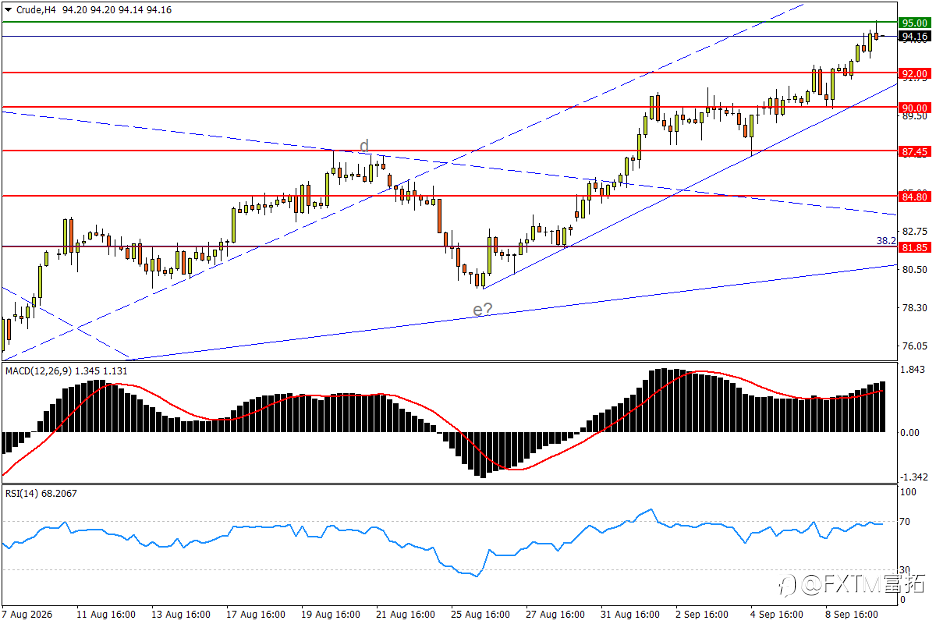Select the 81.85 support level label

click(915, 248)
